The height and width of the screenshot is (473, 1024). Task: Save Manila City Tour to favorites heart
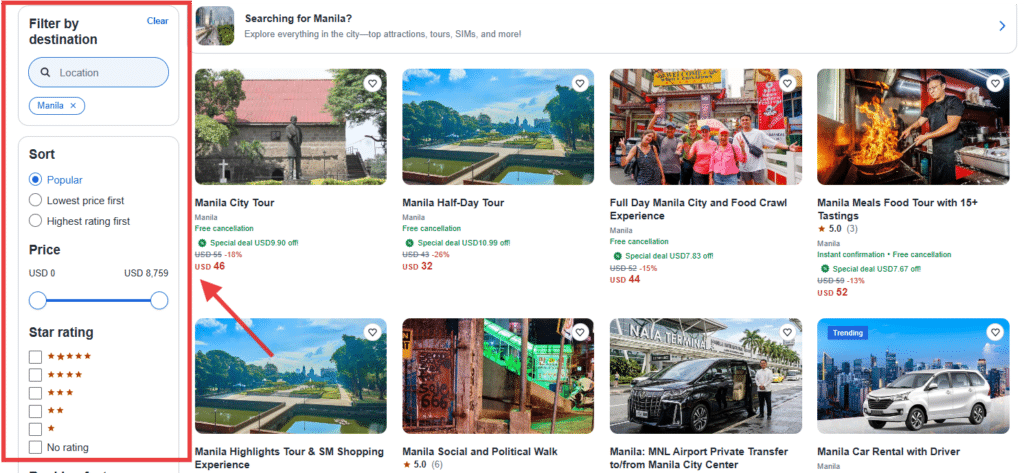coord(372,84)
